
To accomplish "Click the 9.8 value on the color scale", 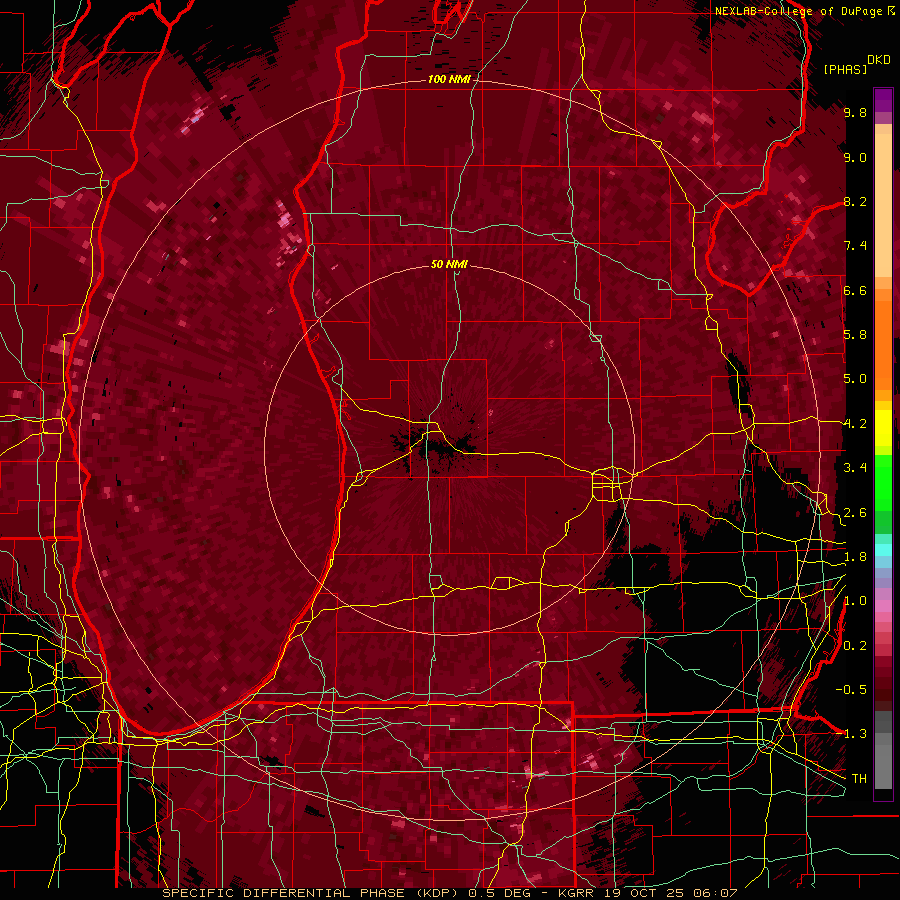I will (855, 113).
